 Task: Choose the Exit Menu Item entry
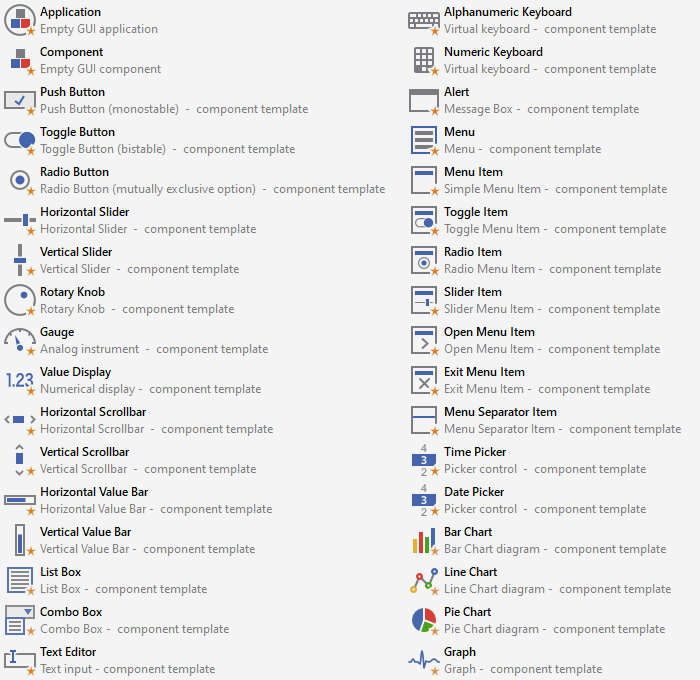pyautogui.click(x=484, y=372)
